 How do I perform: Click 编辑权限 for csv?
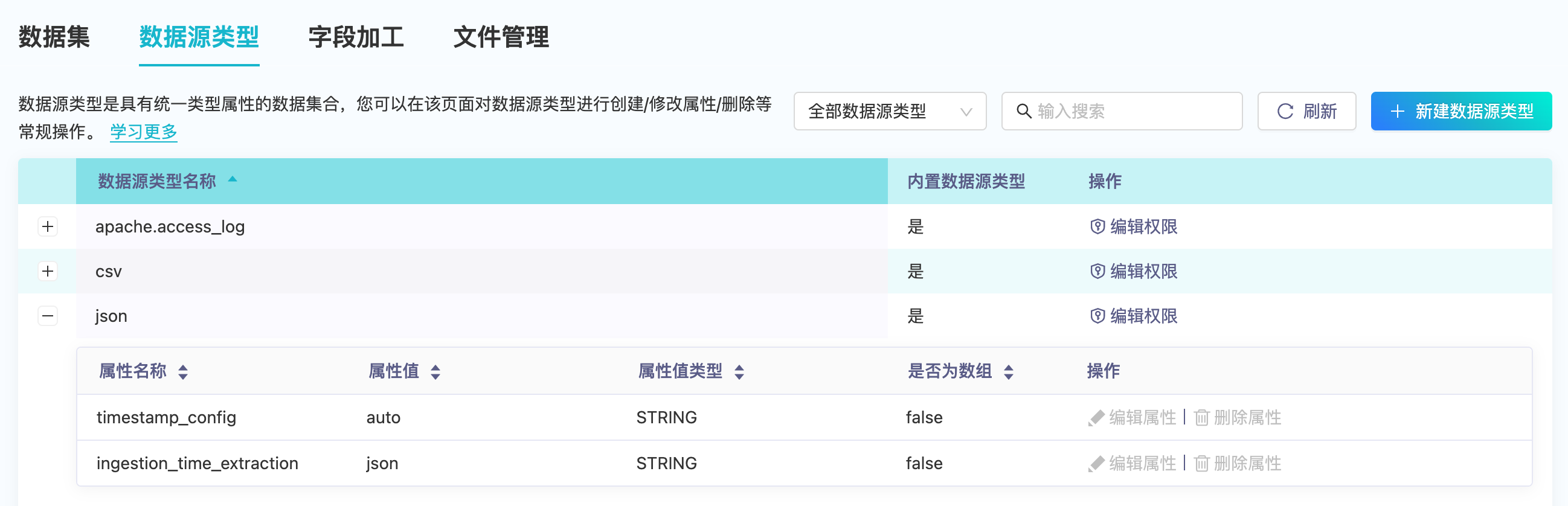pos(1133,271)
